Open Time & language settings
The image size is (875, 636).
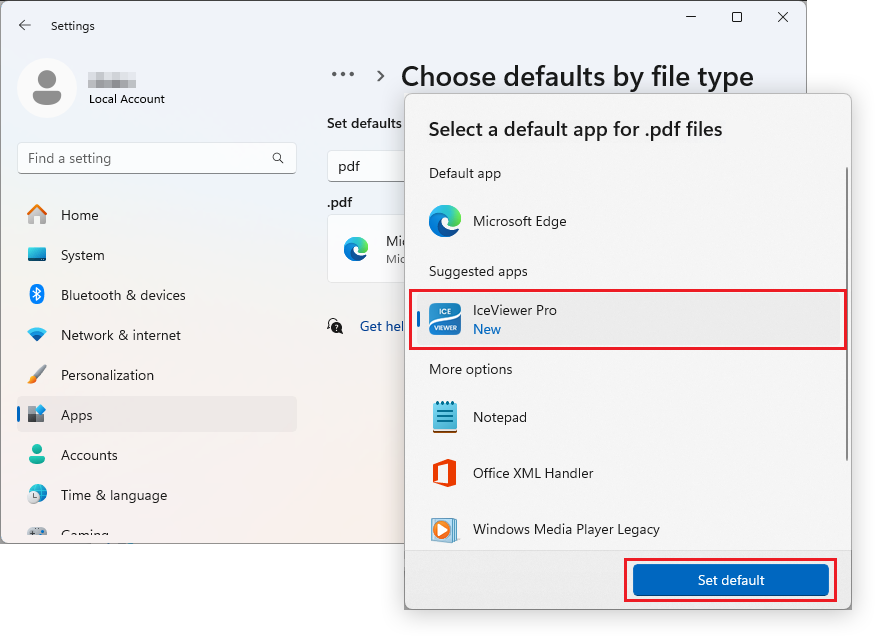pos(157,495)
